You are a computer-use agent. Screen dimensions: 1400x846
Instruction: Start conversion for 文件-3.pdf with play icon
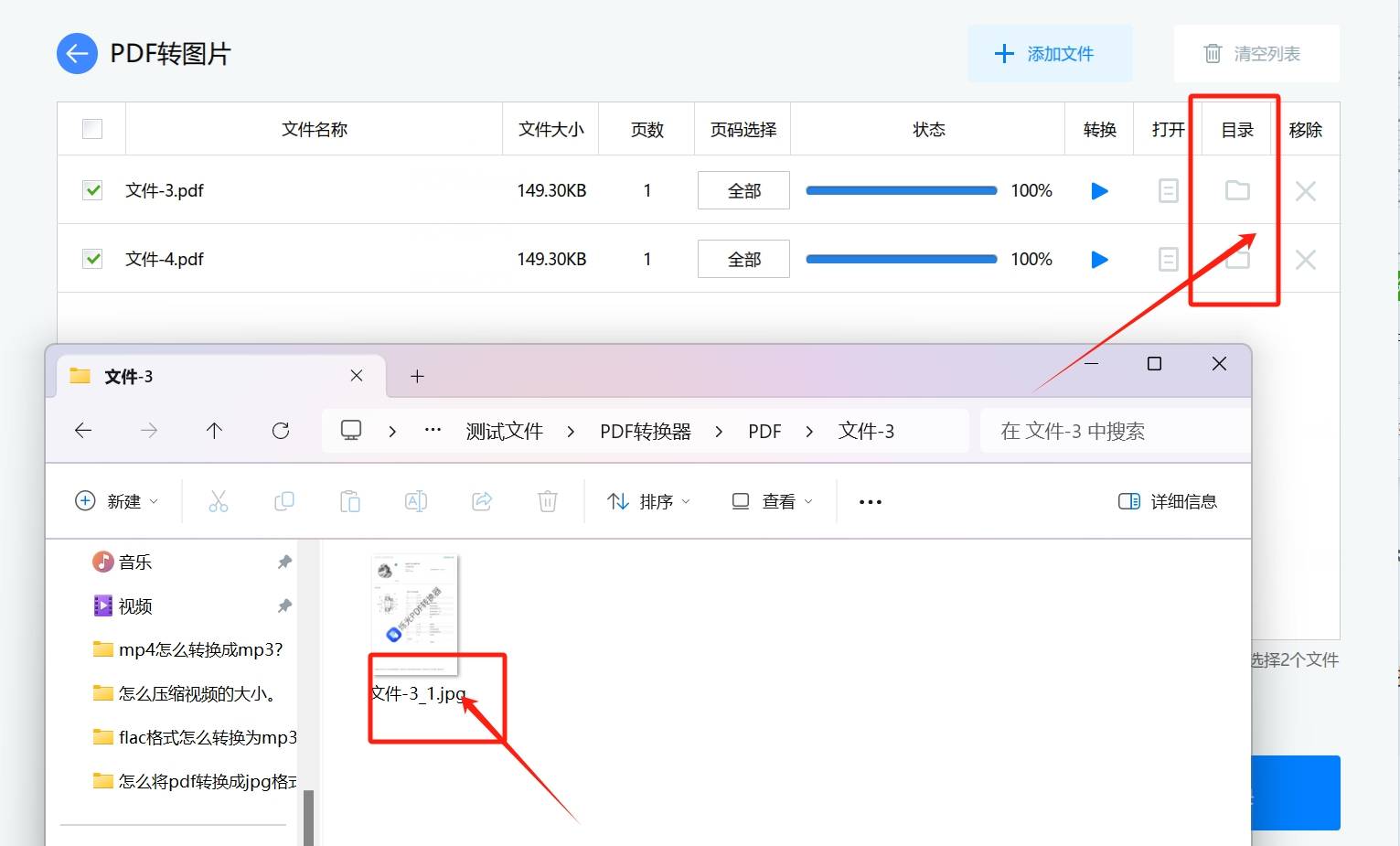pos(1098,190)
